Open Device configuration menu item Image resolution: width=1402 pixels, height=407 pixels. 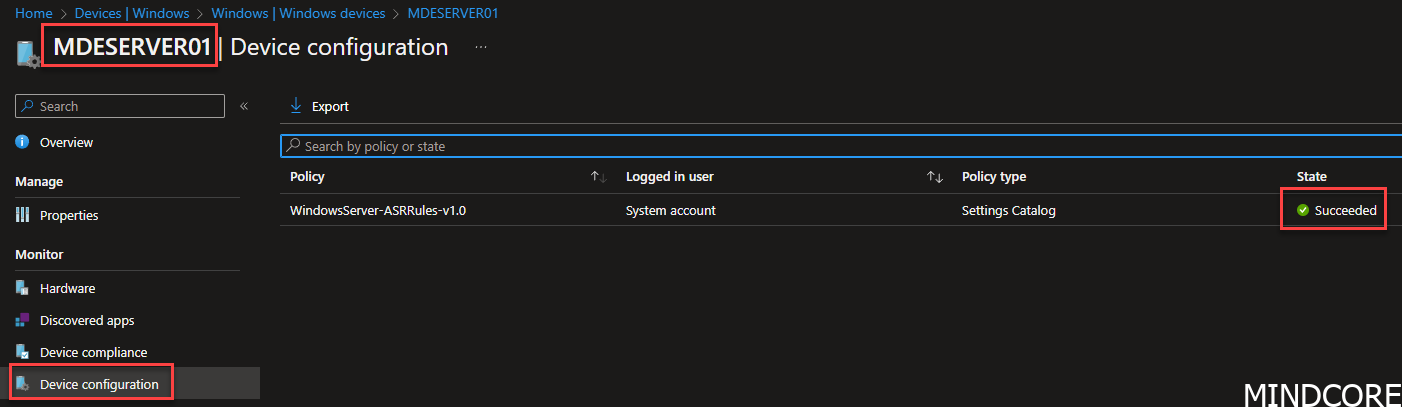coord(99,384)
